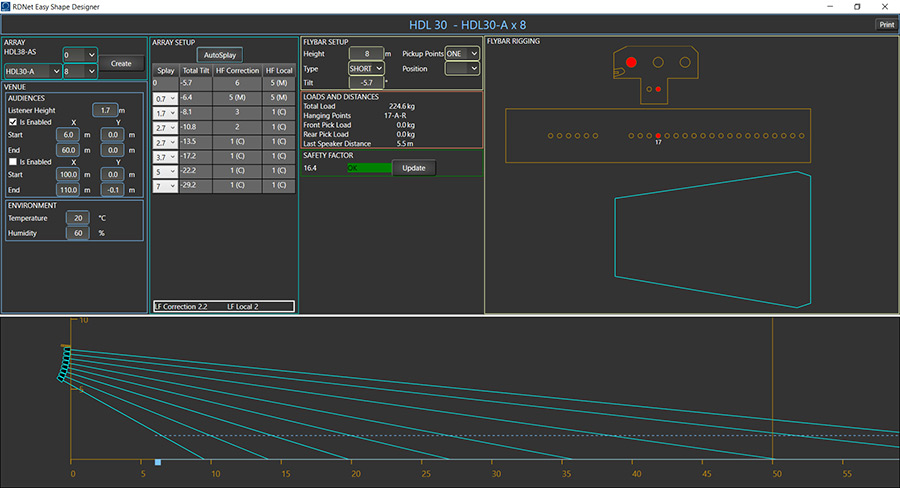This screenshot has height=488, width=900.
Task: Click the Temperature field showing 20
Action: (x=77, y=218)
